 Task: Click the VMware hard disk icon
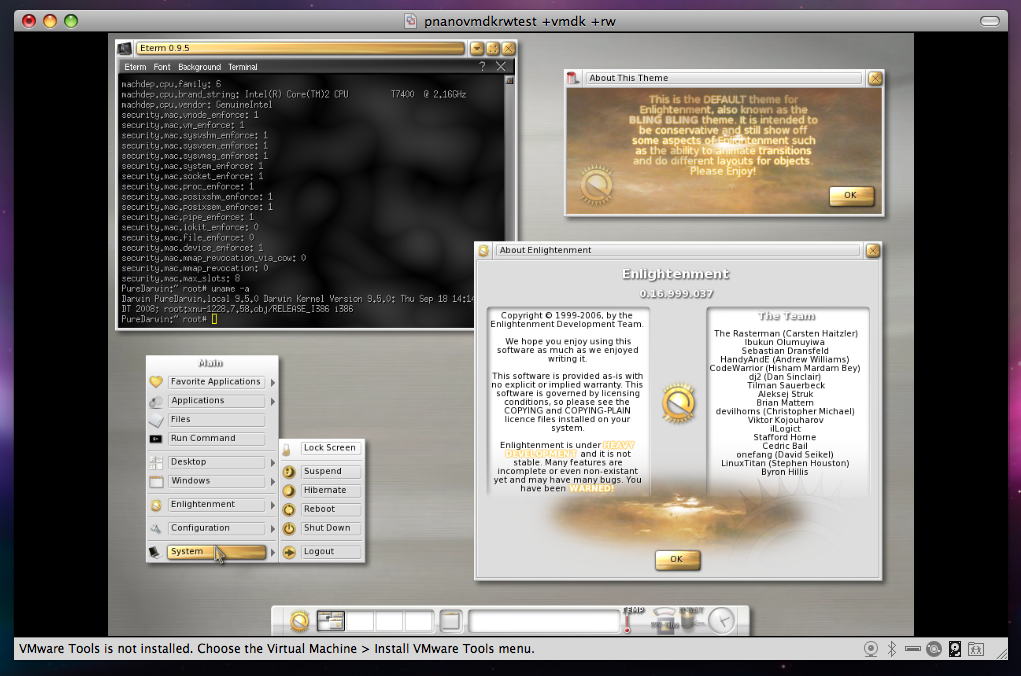[955, 649]
